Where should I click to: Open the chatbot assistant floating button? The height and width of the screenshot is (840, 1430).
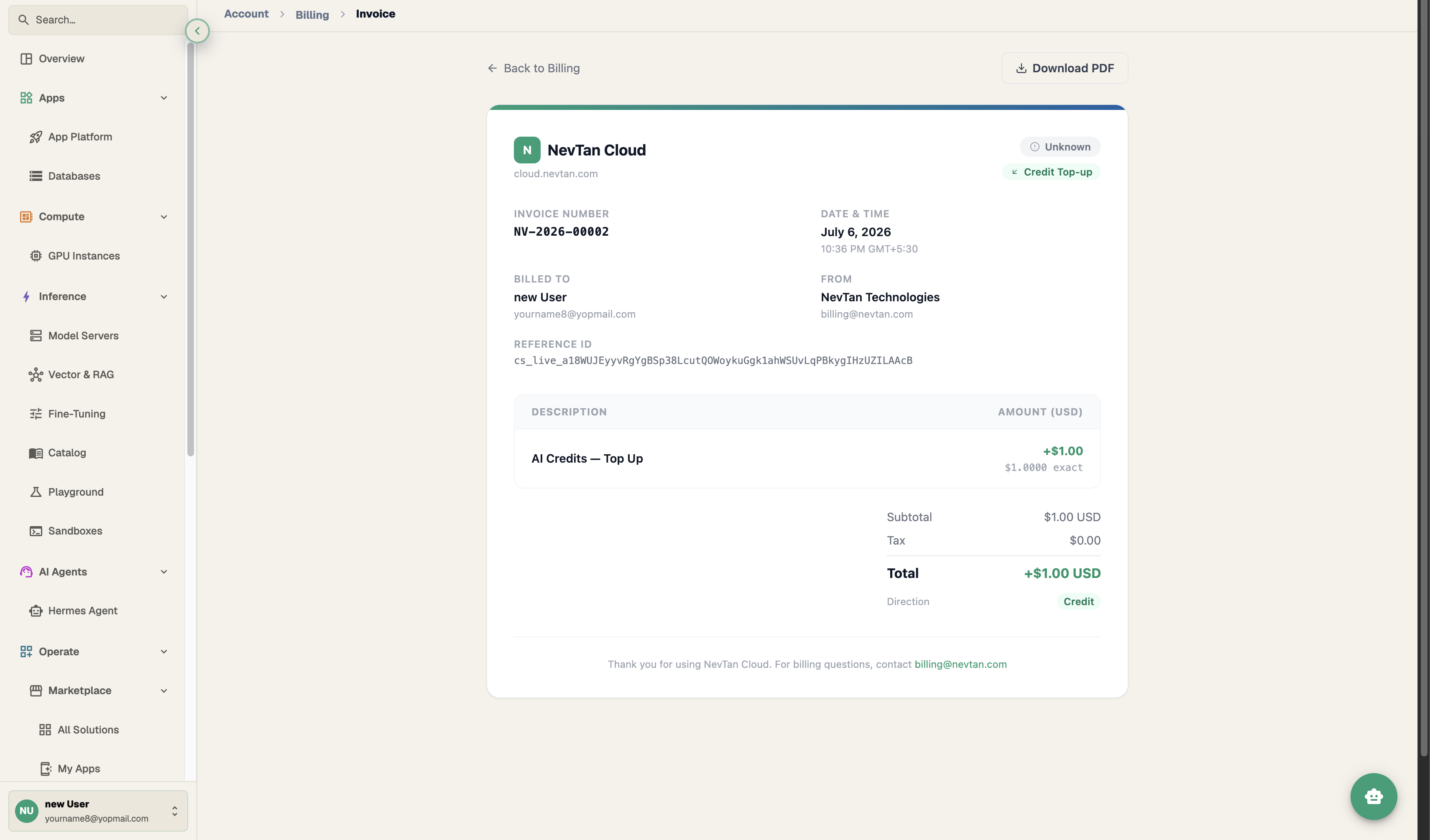click(1373, 796)
